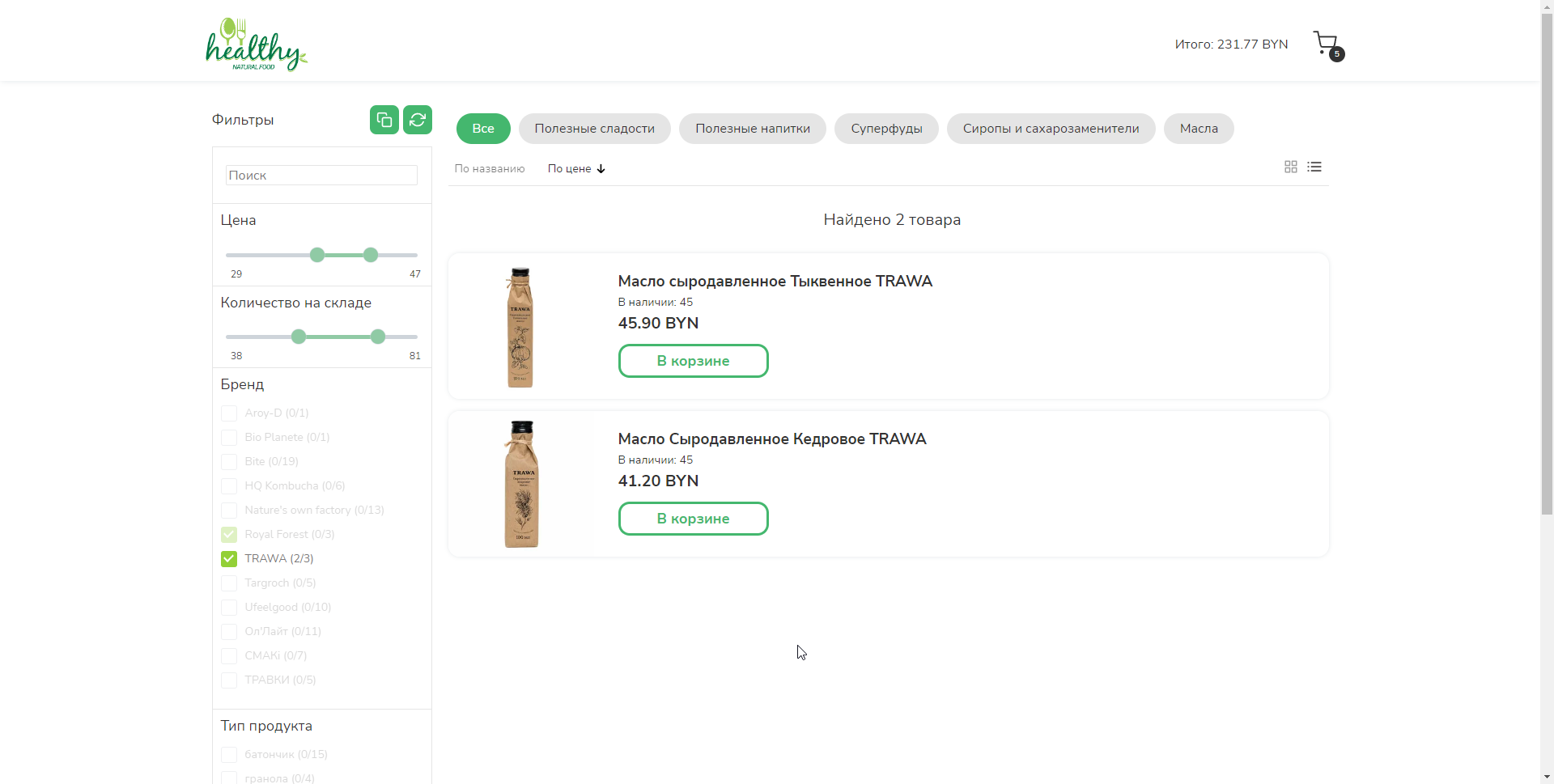
Task: Click the copy filters link icon
Action: [384, 120]
